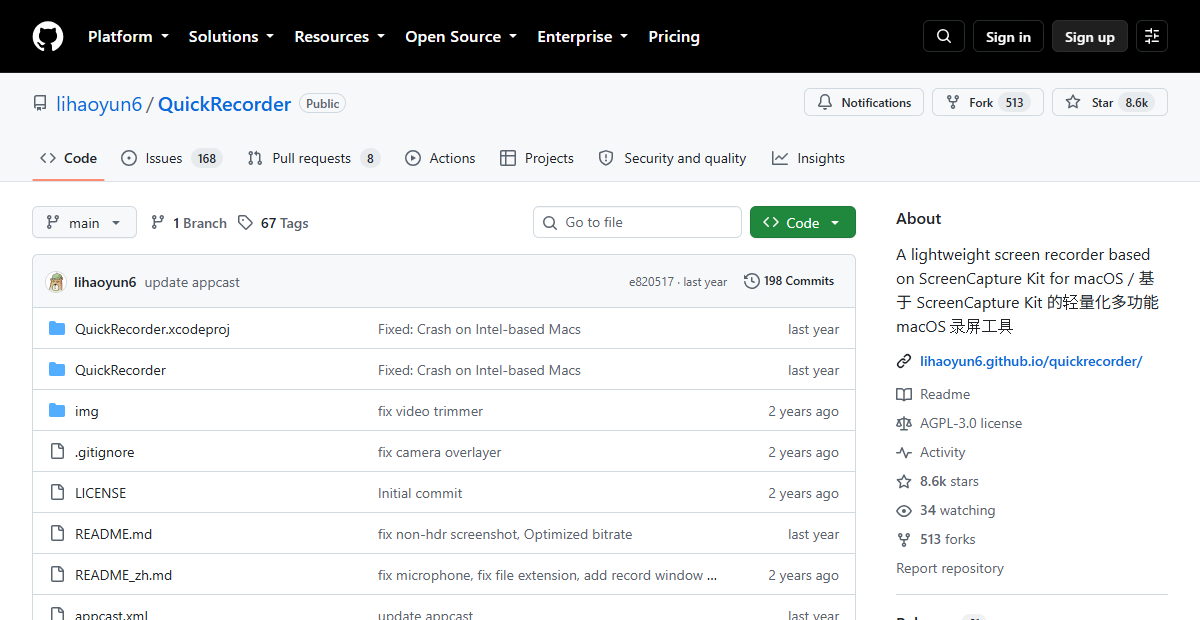Click the GitHub logo icon
This screenshot has height=620, width=1200.
[x=48, y=37]
